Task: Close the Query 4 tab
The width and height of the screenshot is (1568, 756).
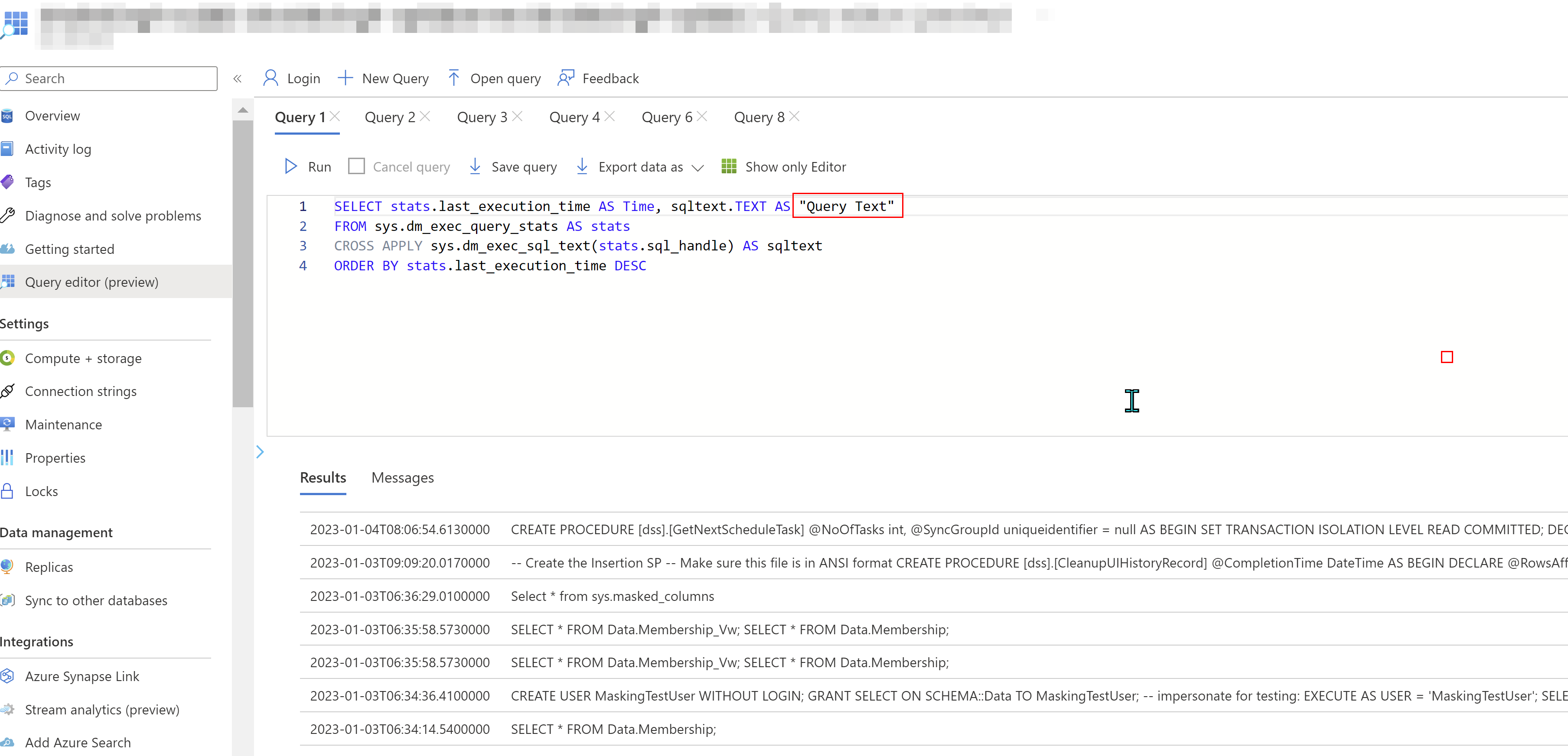Action: (x=610, y=116)
